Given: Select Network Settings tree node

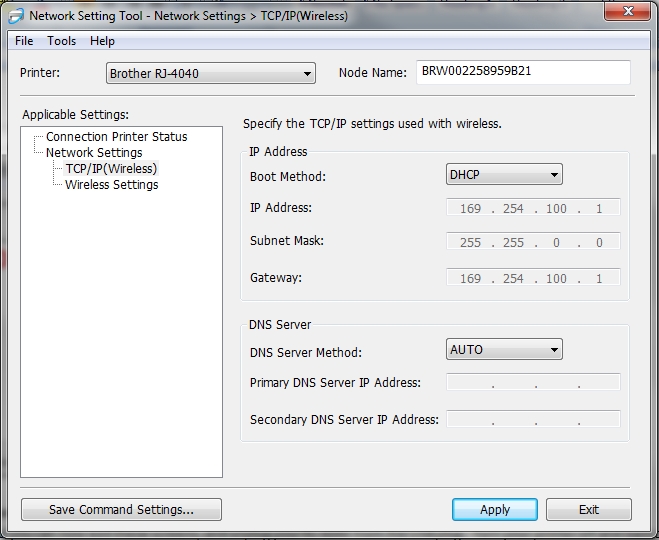Looking at the screenshot, I should 94,153.
